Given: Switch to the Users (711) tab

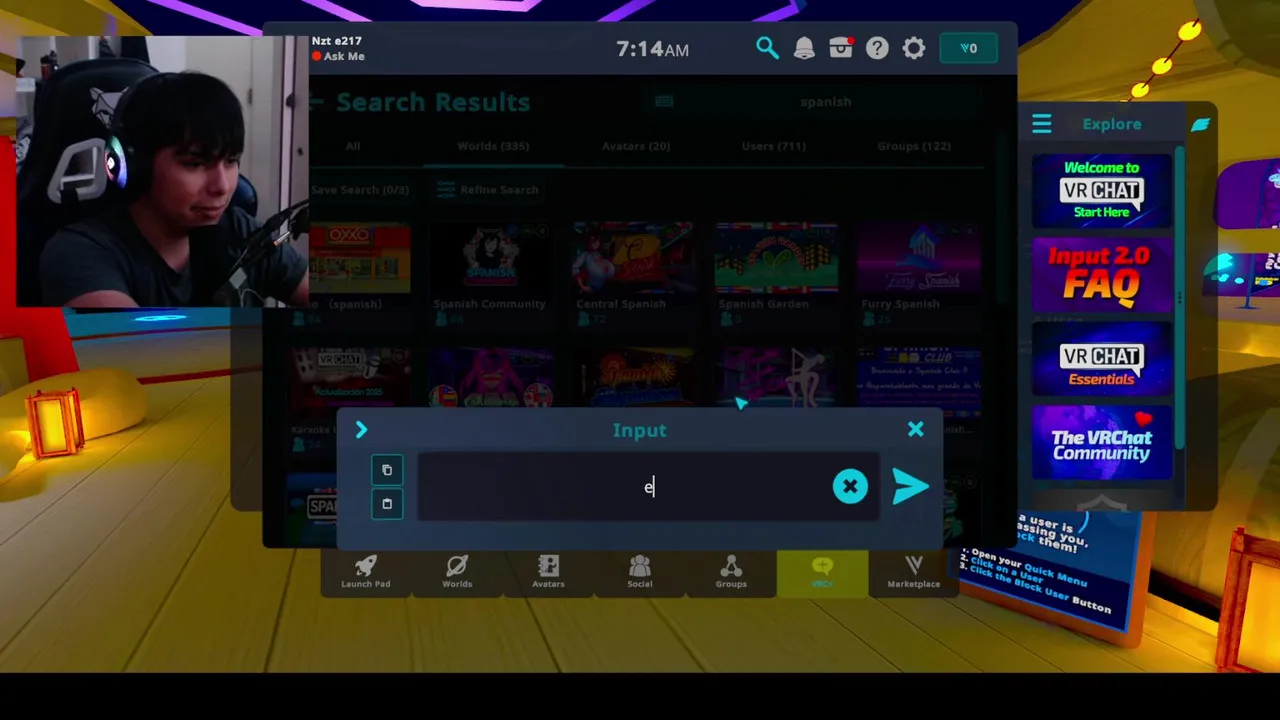Looking at the screenshot, I should (x=774, y=146).
